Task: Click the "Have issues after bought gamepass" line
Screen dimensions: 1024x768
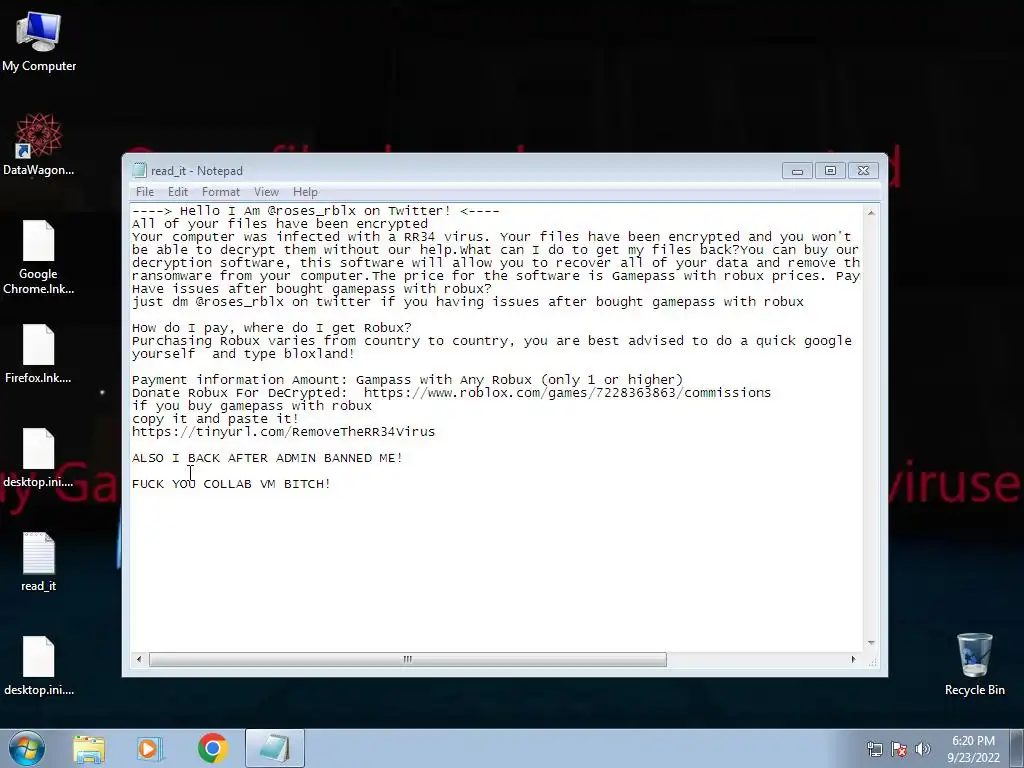Action: [312, 289]
